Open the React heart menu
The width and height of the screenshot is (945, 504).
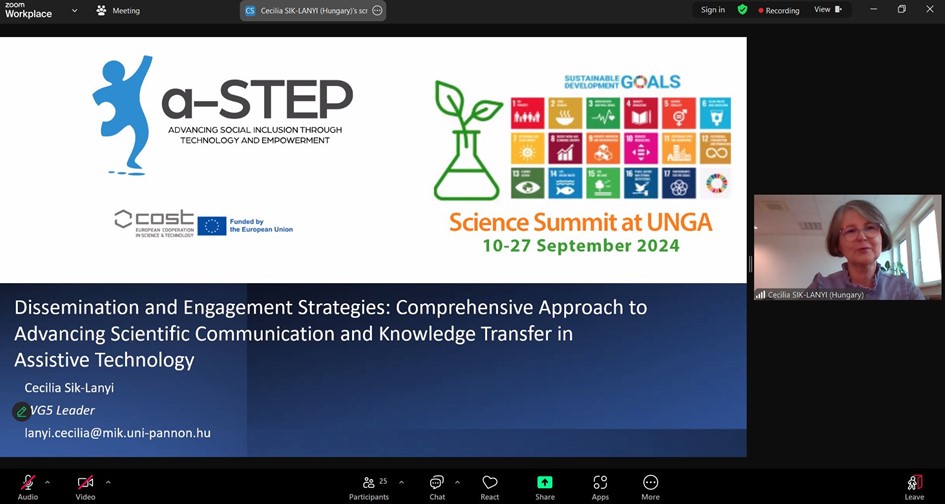(x=490, y=487)
